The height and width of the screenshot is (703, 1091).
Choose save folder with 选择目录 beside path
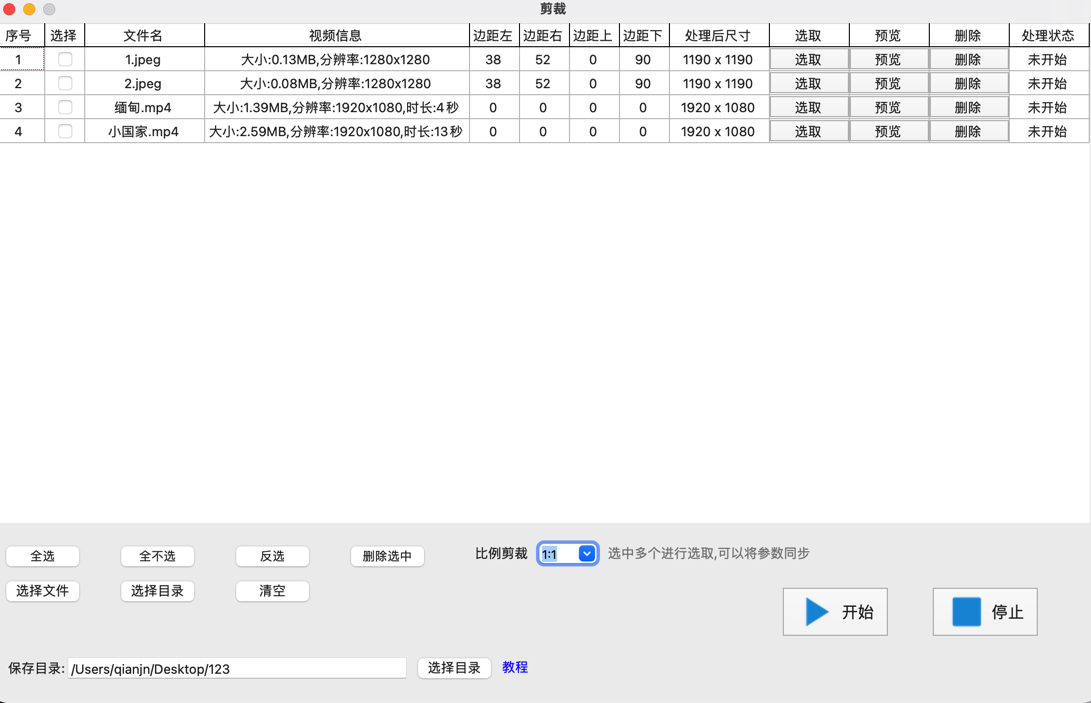(x=454, y=668)
